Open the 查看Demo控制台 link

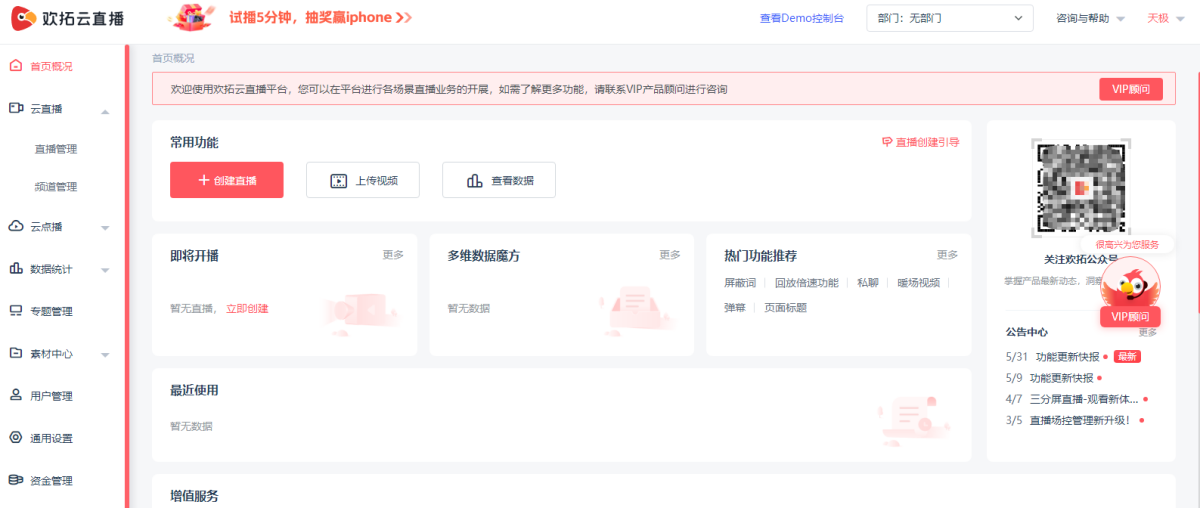coord(801,18)
